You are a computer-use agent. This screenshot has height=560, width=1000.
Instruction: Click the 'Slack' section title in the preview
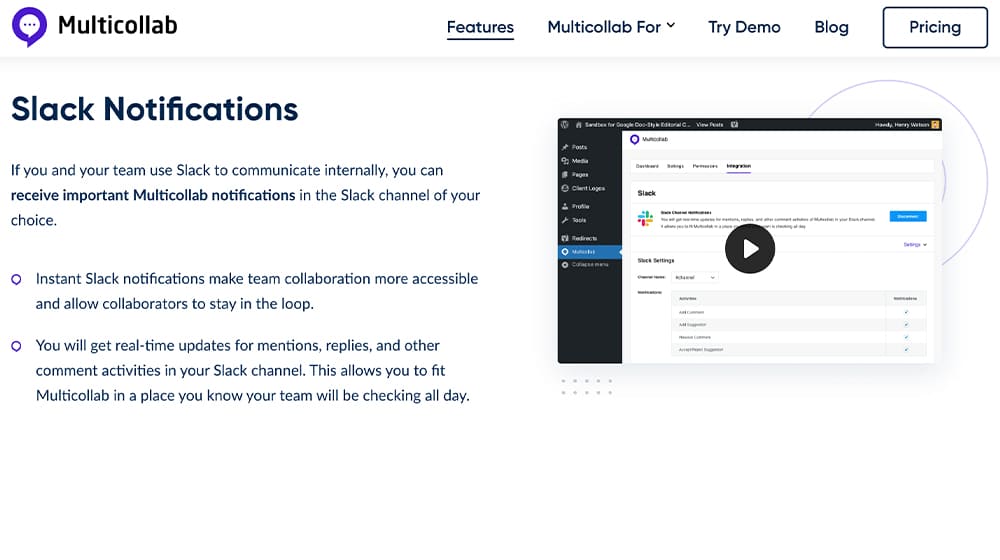647,193
